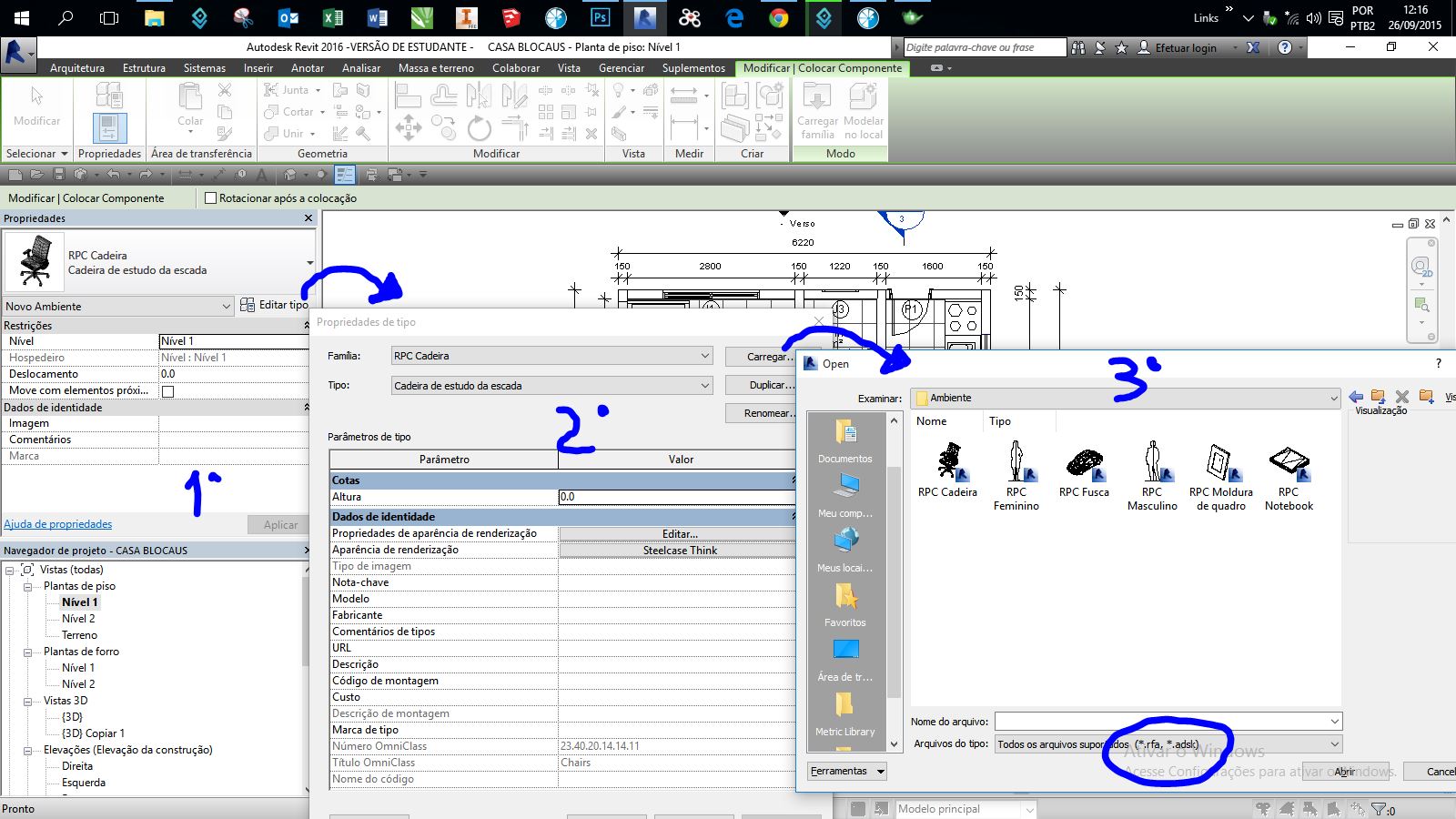Open Windows Task View icon
Image resolution: width=1456 pixels, height=819 pixels.
tap(109, 17)
